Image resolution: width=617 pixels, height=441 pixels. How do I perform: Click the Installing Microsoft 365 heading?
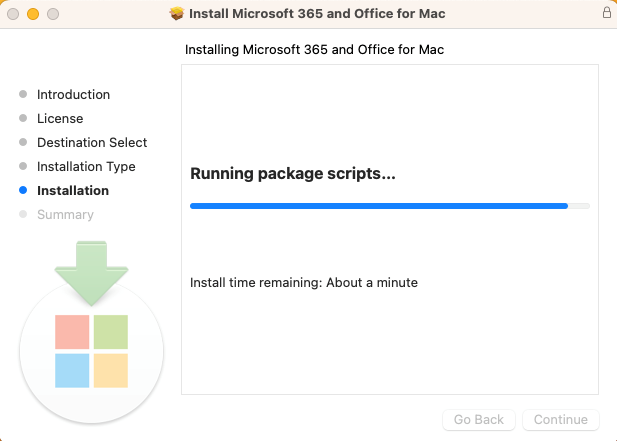pos(314,50)
